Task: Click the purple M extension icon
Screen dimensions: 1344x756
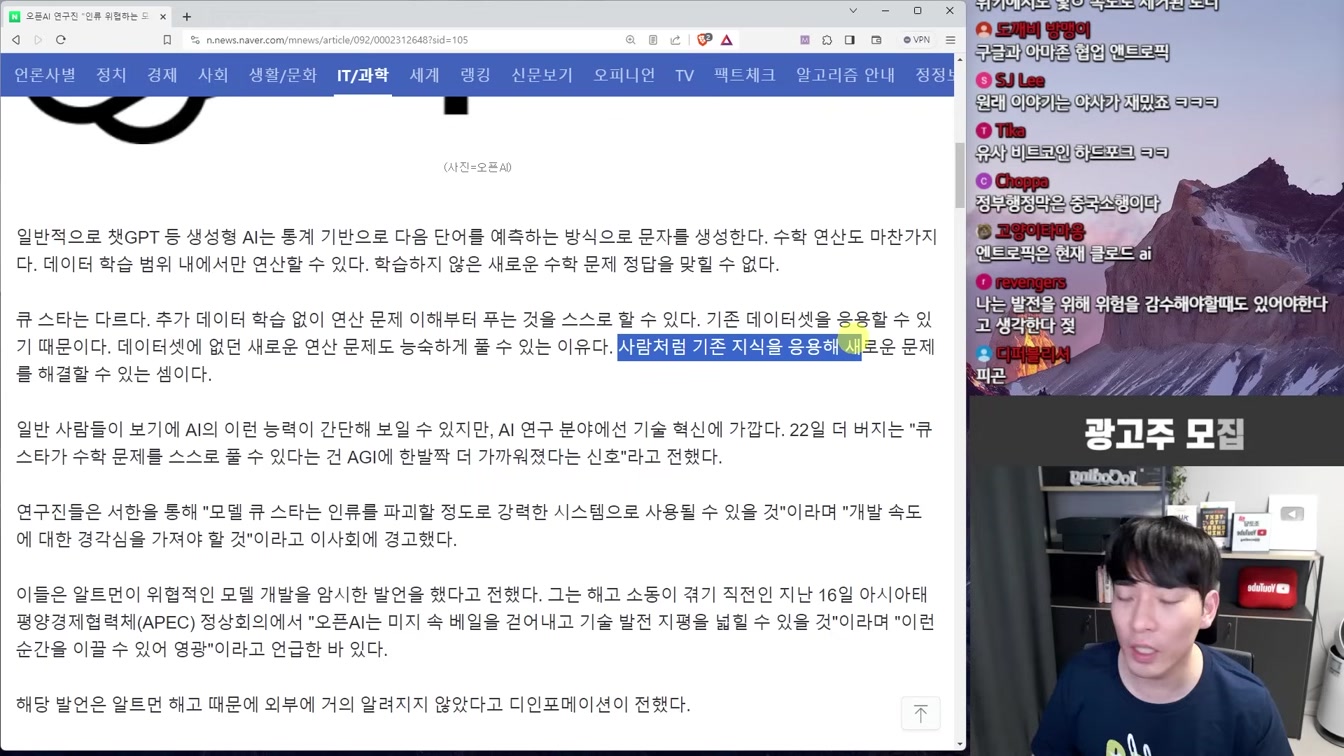Action: point(805,40)
